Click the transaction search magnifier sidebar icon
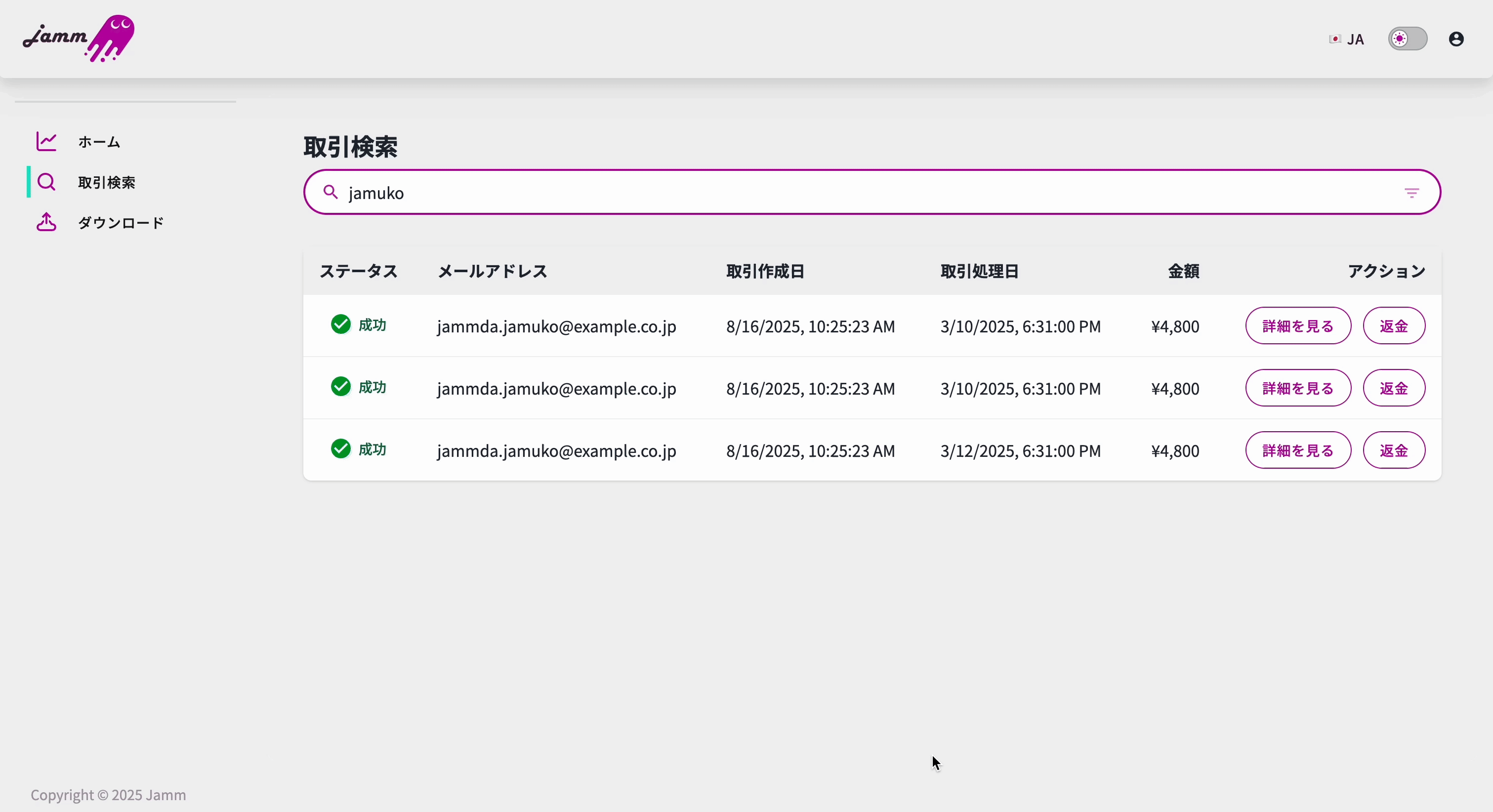1493x812 pixels. pos(46,182)
